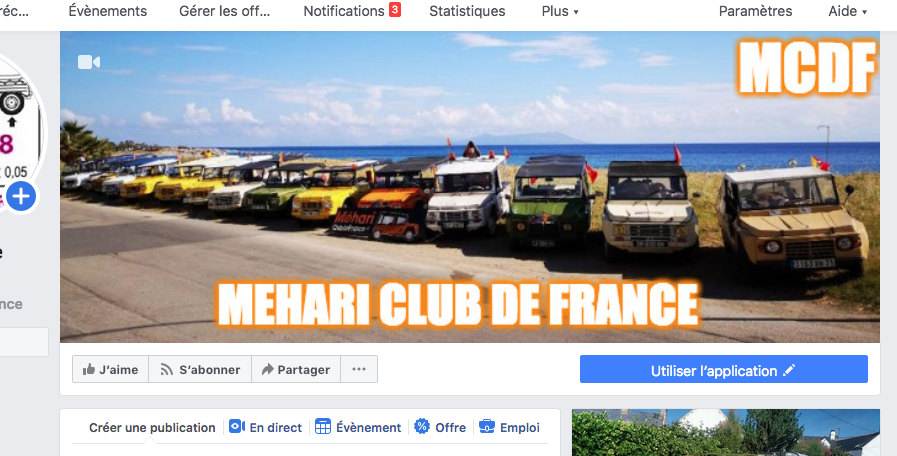Click the pencil icon on Utiliser l'application
Screen dimensions: 897x456
pyautogui.click(x=789, y=370)
